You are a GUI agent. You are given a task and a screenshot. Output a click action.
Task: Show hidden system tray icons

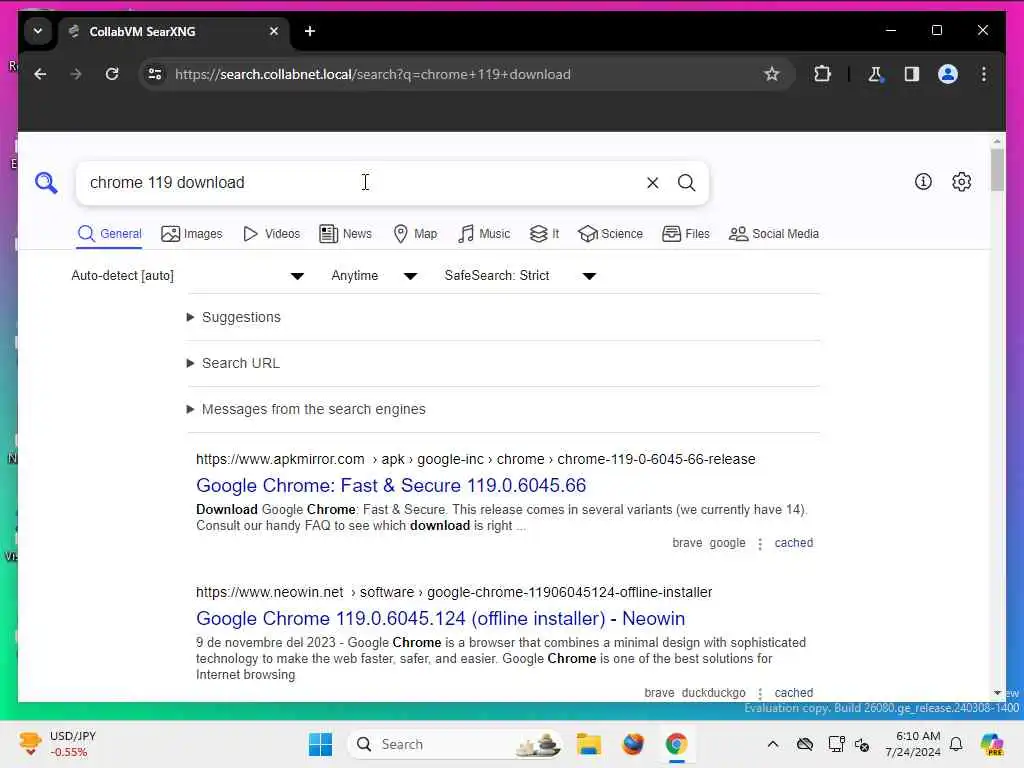click(x=773, y=744)
